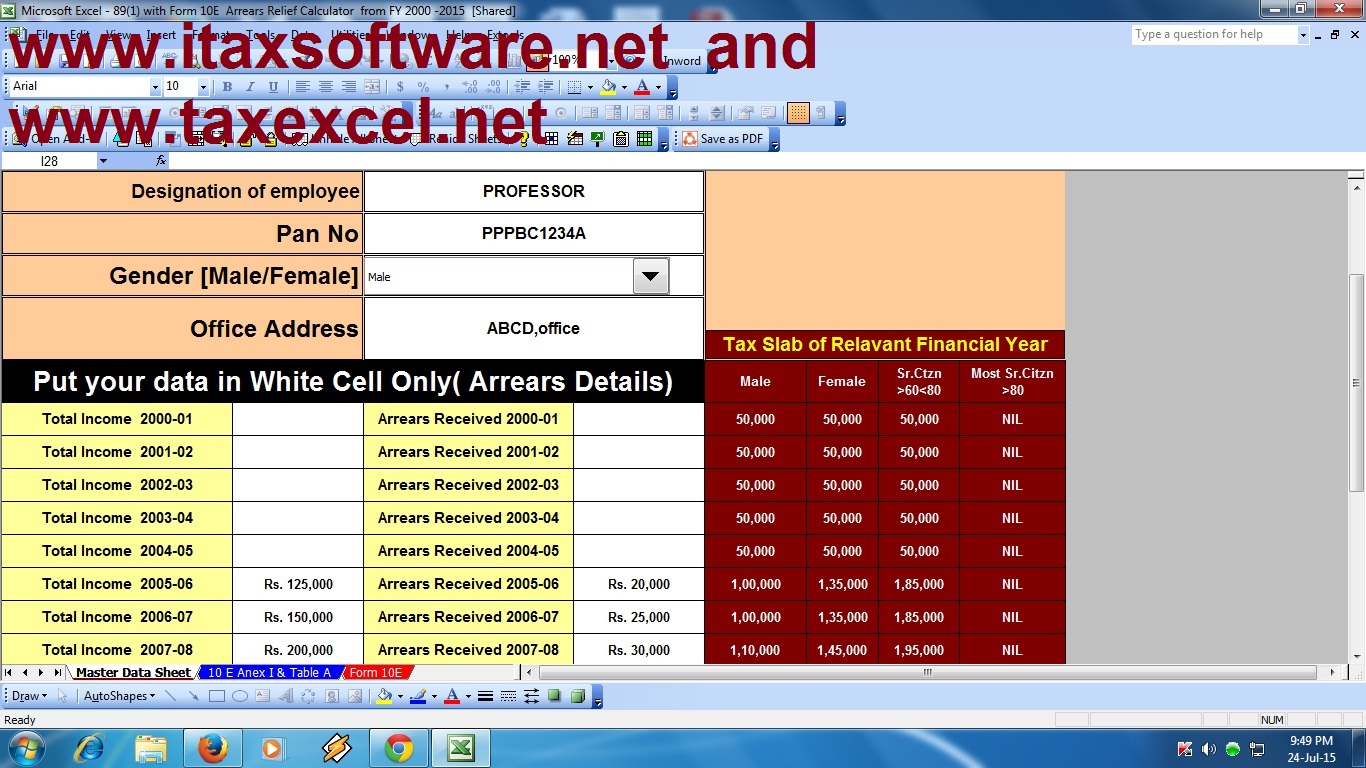Go to the first sheet tab

pos(9,673)
